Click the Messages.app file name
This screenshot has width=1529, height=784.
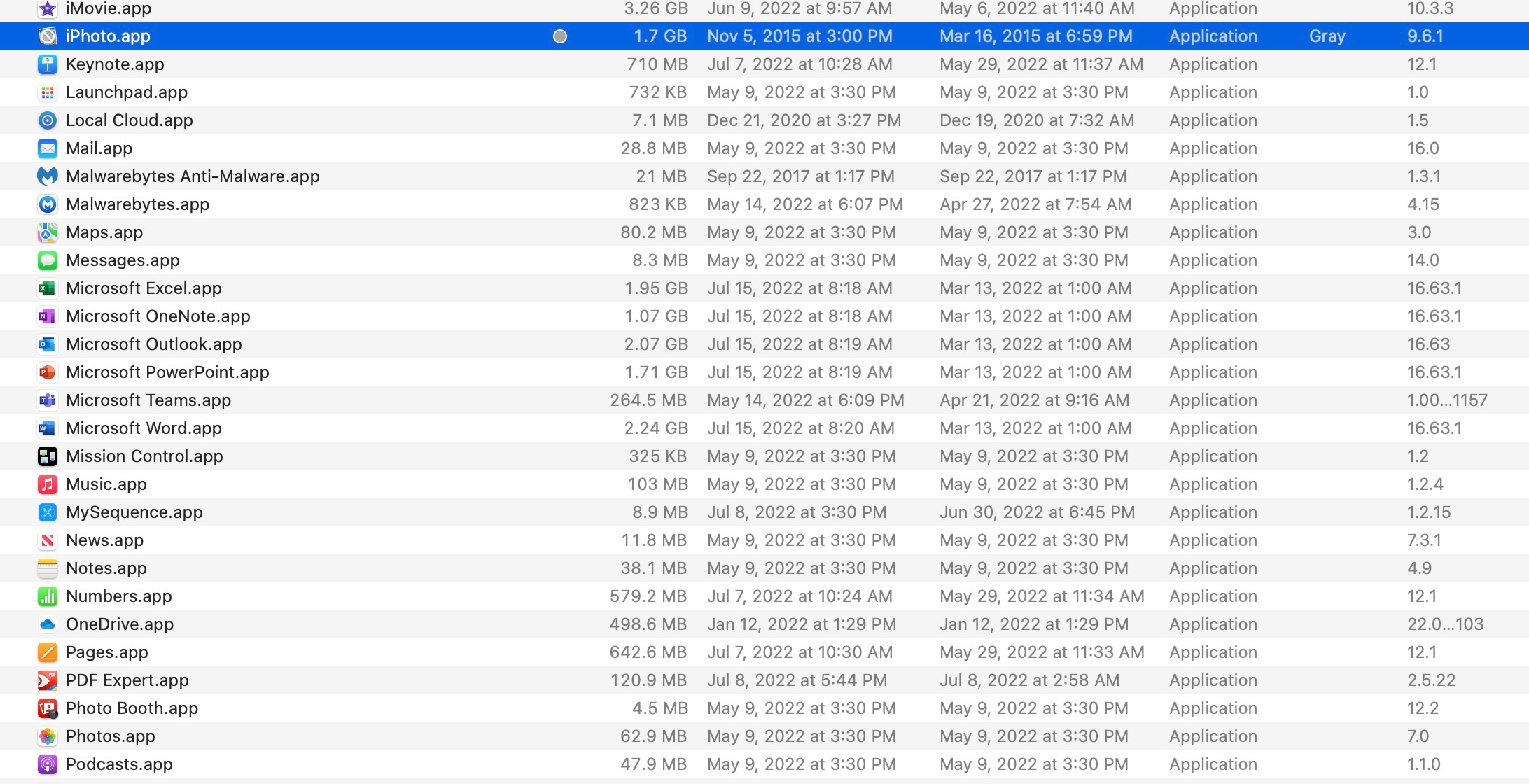click(123, 260)
